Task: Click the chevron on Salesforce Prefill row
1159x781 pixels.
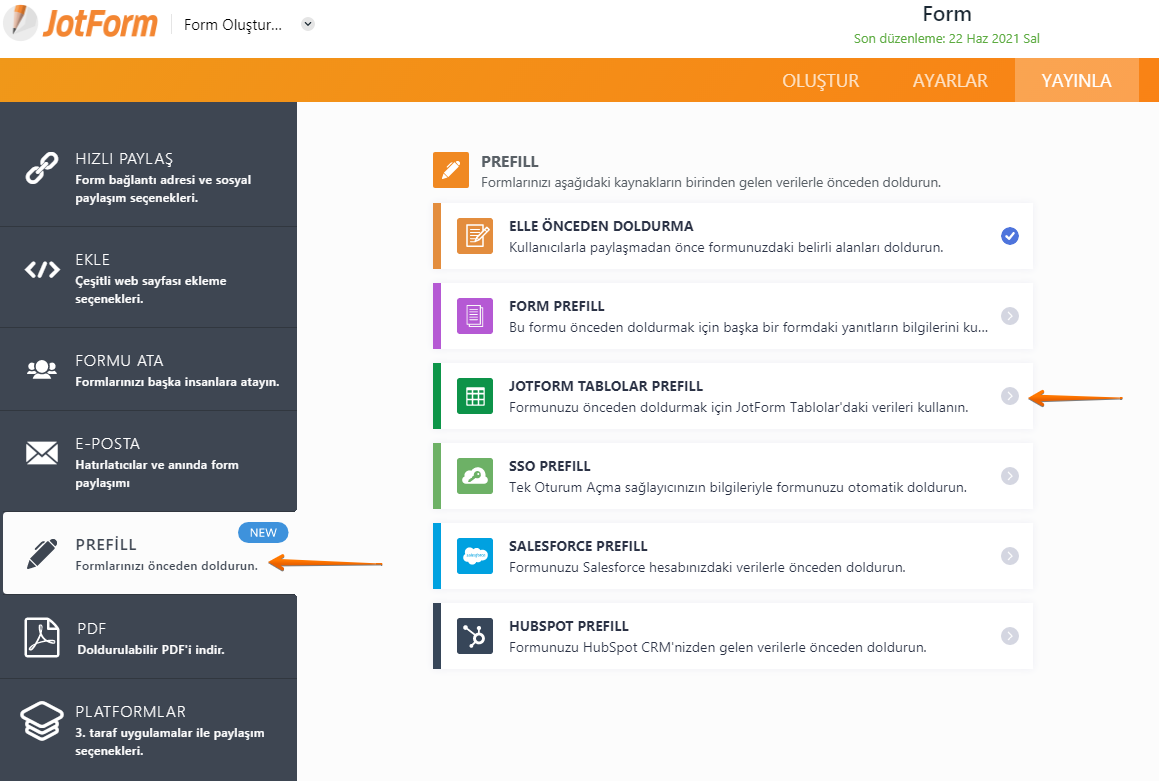Action: 1010,556
